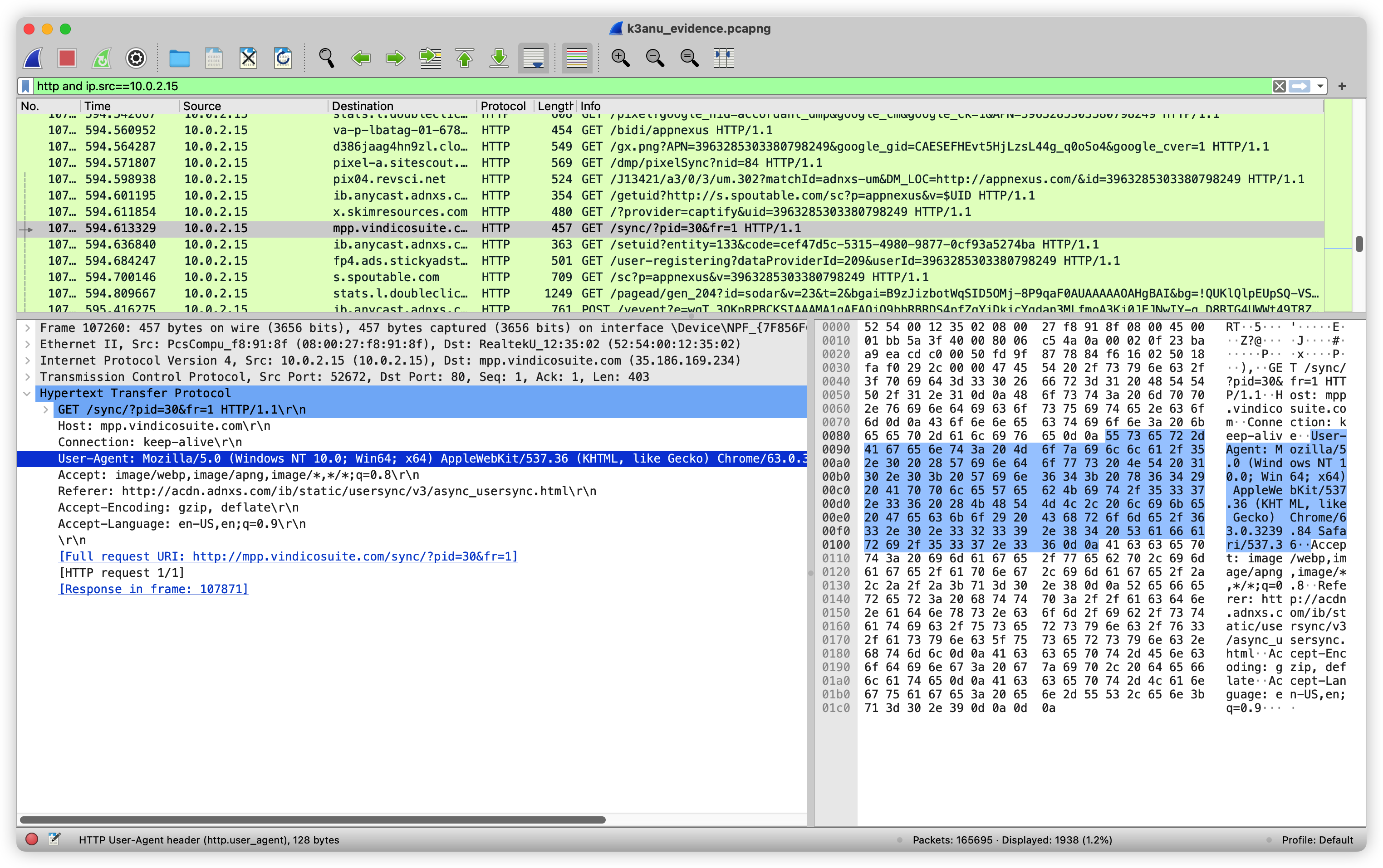Expand the Frame 107260 tree row

27,328
